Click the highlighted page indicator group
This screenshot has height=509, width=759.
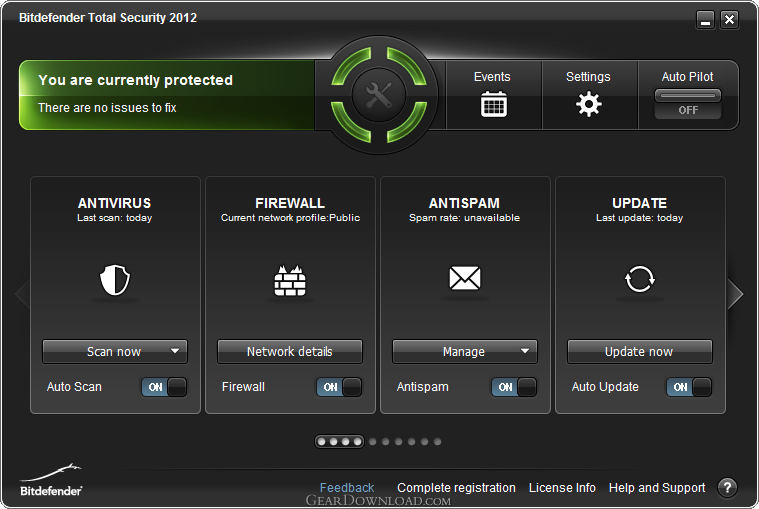[x=339, y=441]
